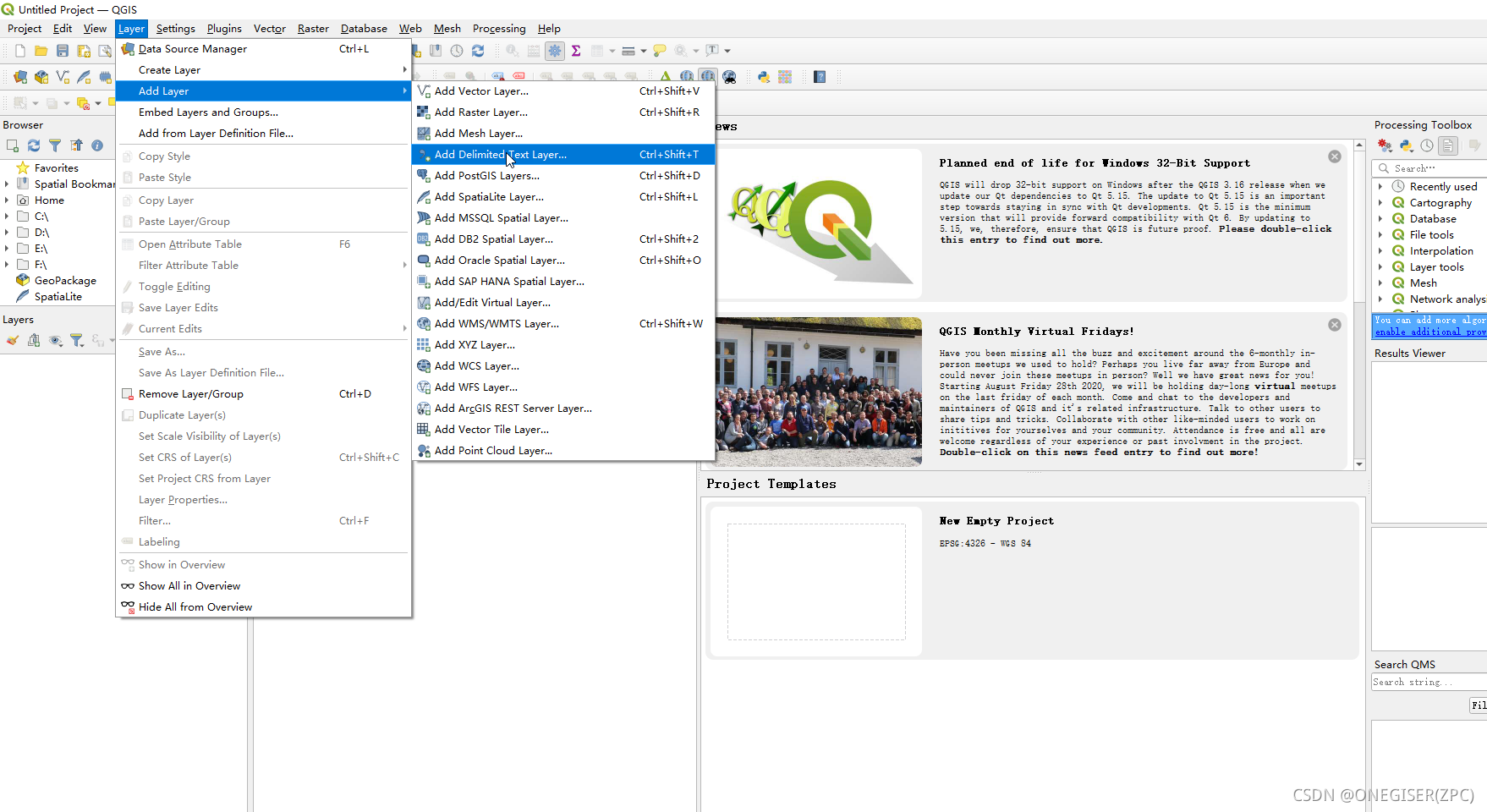Collapse all items in Browser panel
The height and width of the screenshot is (812, 1487).
76,145
